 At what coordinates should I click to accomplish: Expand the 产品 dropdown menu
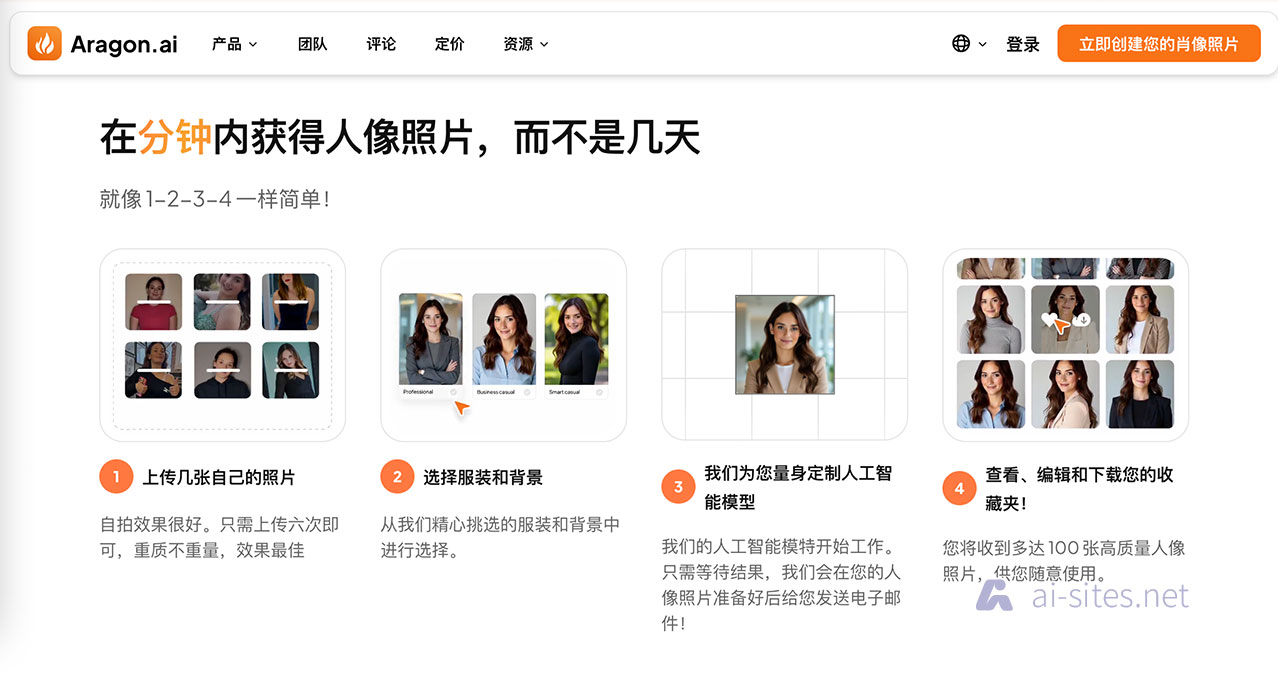234,44
